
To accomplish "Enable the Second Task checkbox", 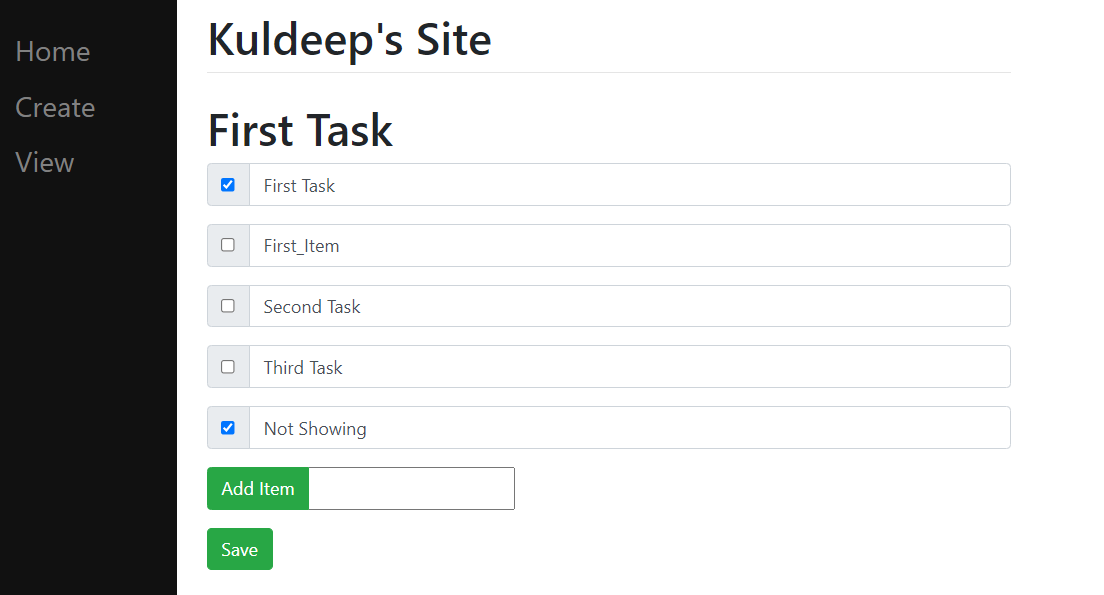I will (228, 306).
